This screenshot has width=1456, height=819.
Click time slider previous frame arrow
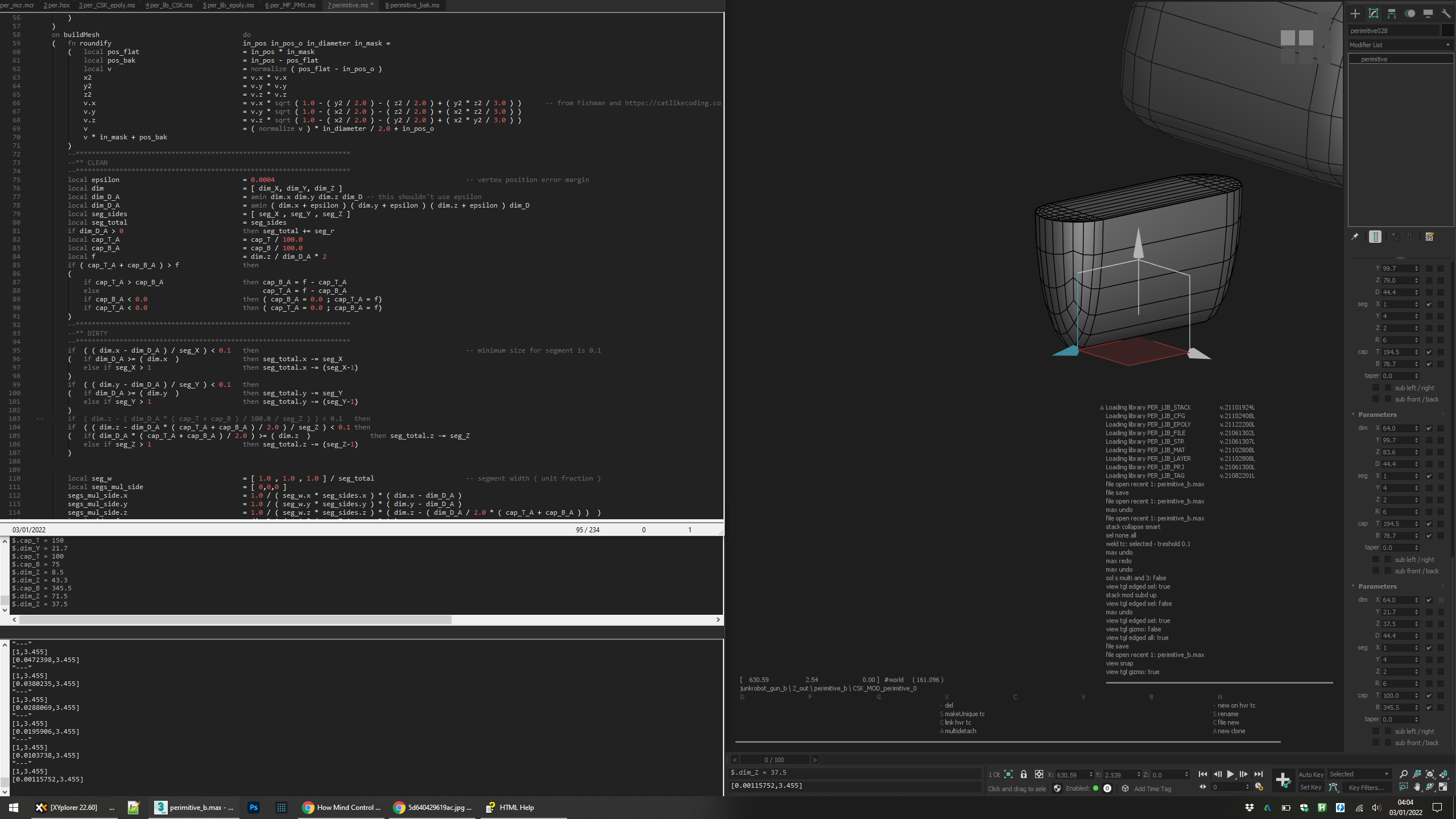click(734, 759)
